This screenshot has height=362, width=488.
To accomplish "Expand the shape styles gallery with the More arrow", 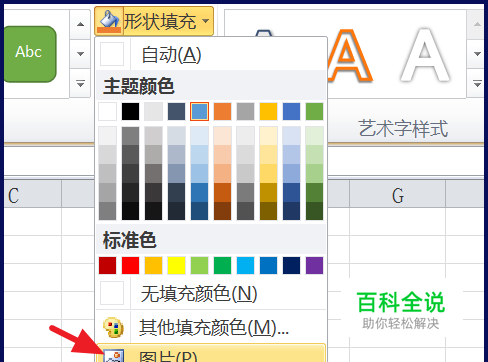I will pos(80,83).
